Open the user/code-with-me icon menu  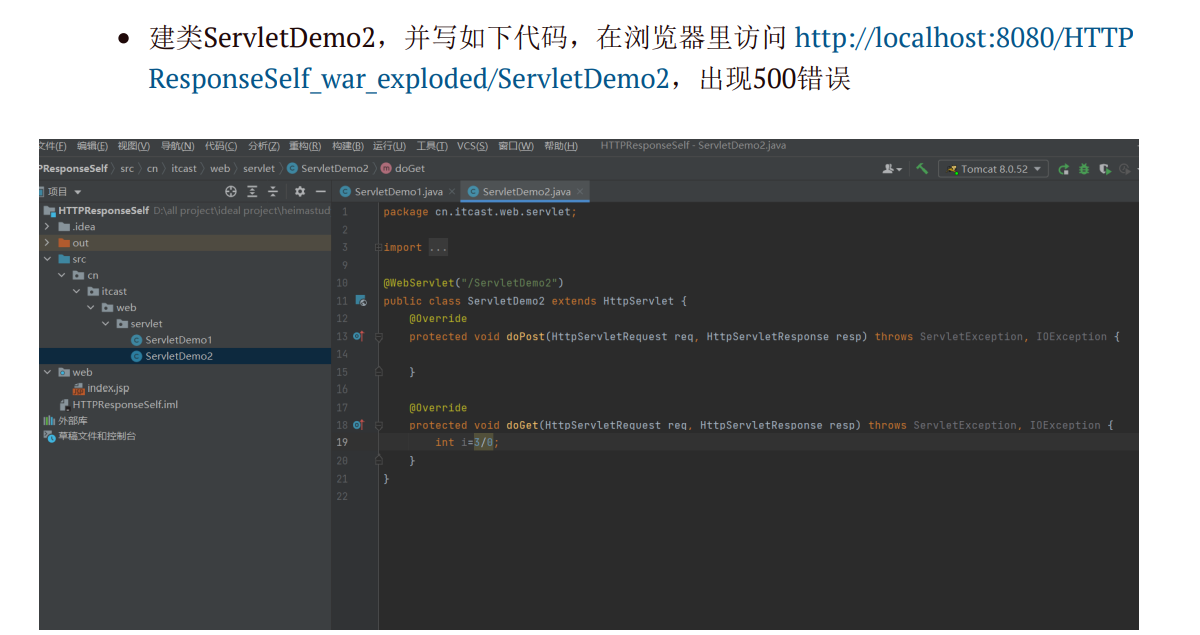[892, 169]
